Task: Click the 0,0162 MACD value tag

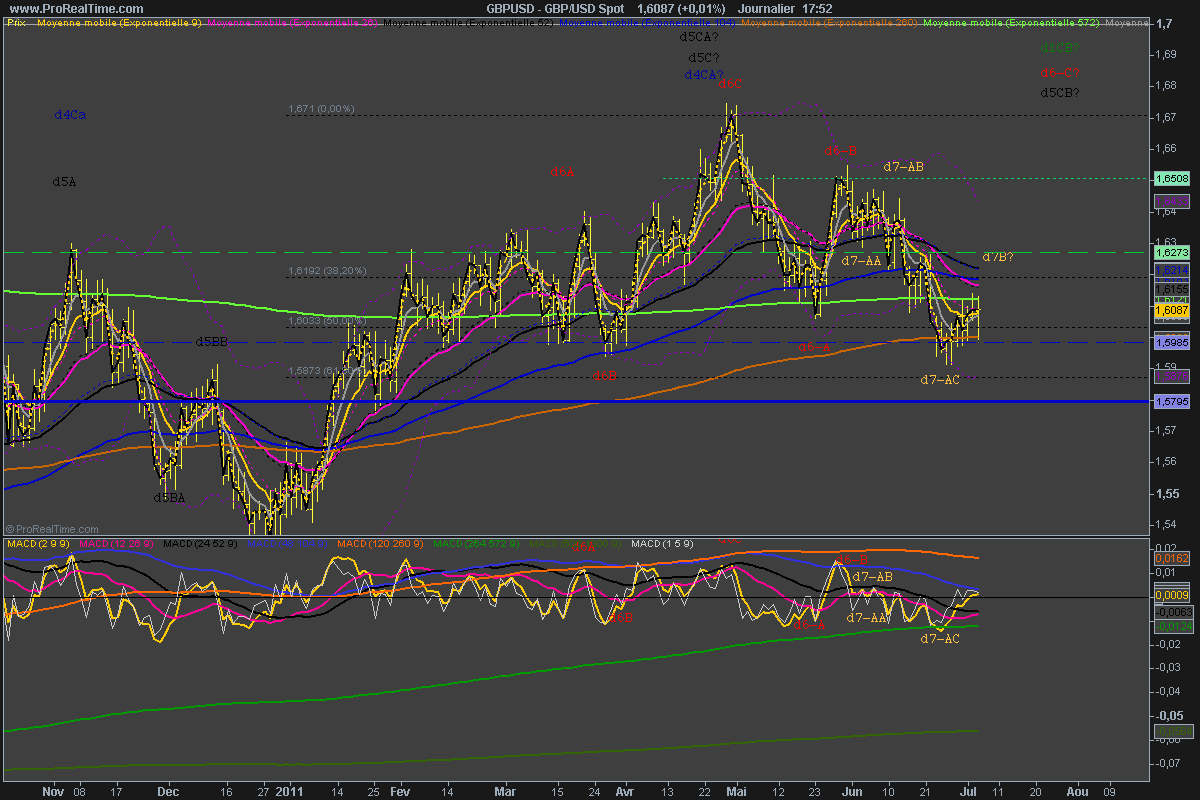Action: 1171,557
